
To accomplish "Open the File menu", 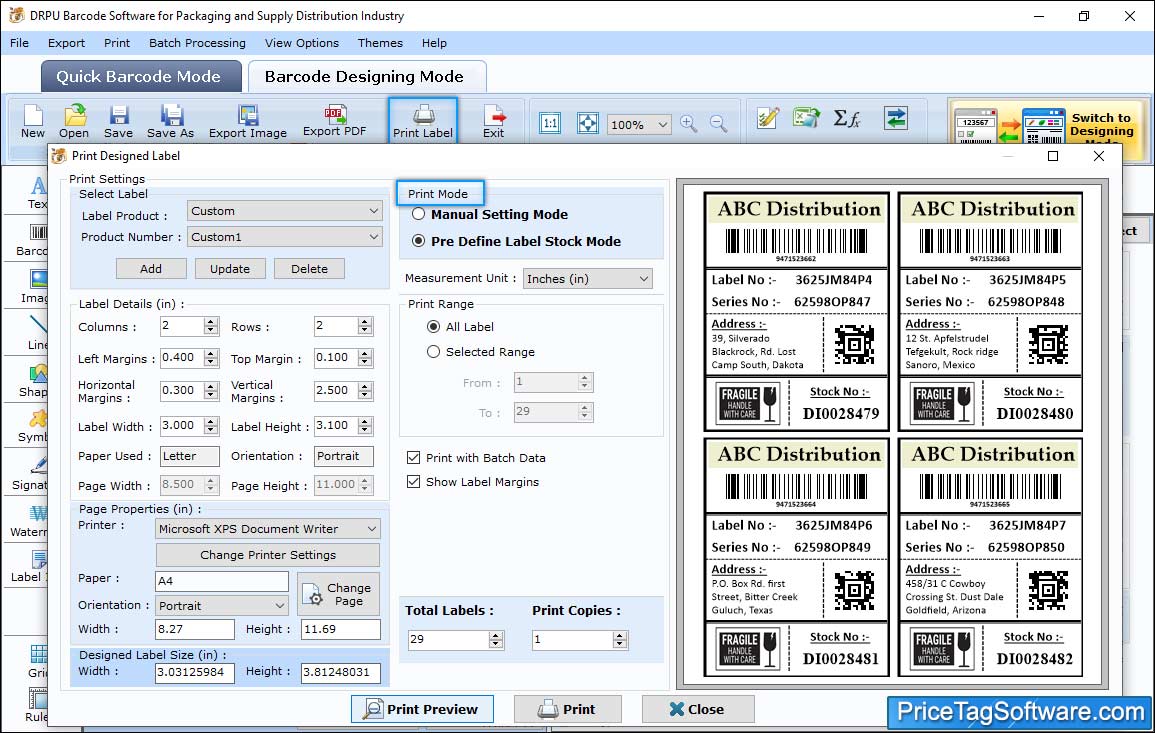I will point(19,43).
